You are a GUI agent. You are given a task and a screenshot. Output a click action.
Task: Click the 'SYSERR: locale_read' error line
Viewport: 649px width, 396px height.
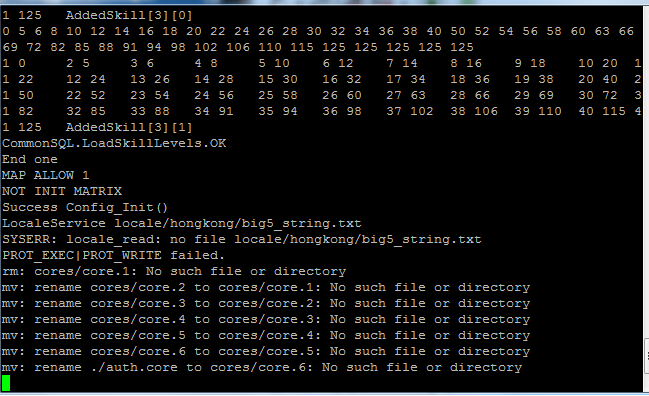pos(242,240)
